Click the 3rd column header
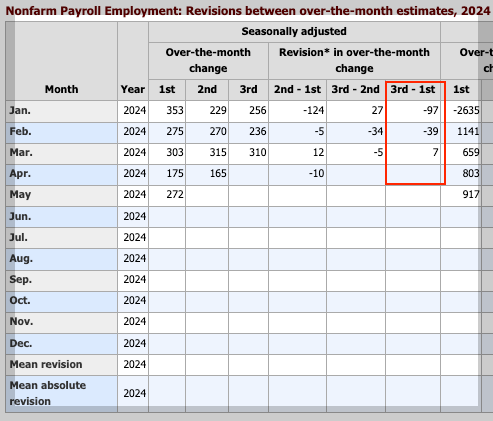 248,89
